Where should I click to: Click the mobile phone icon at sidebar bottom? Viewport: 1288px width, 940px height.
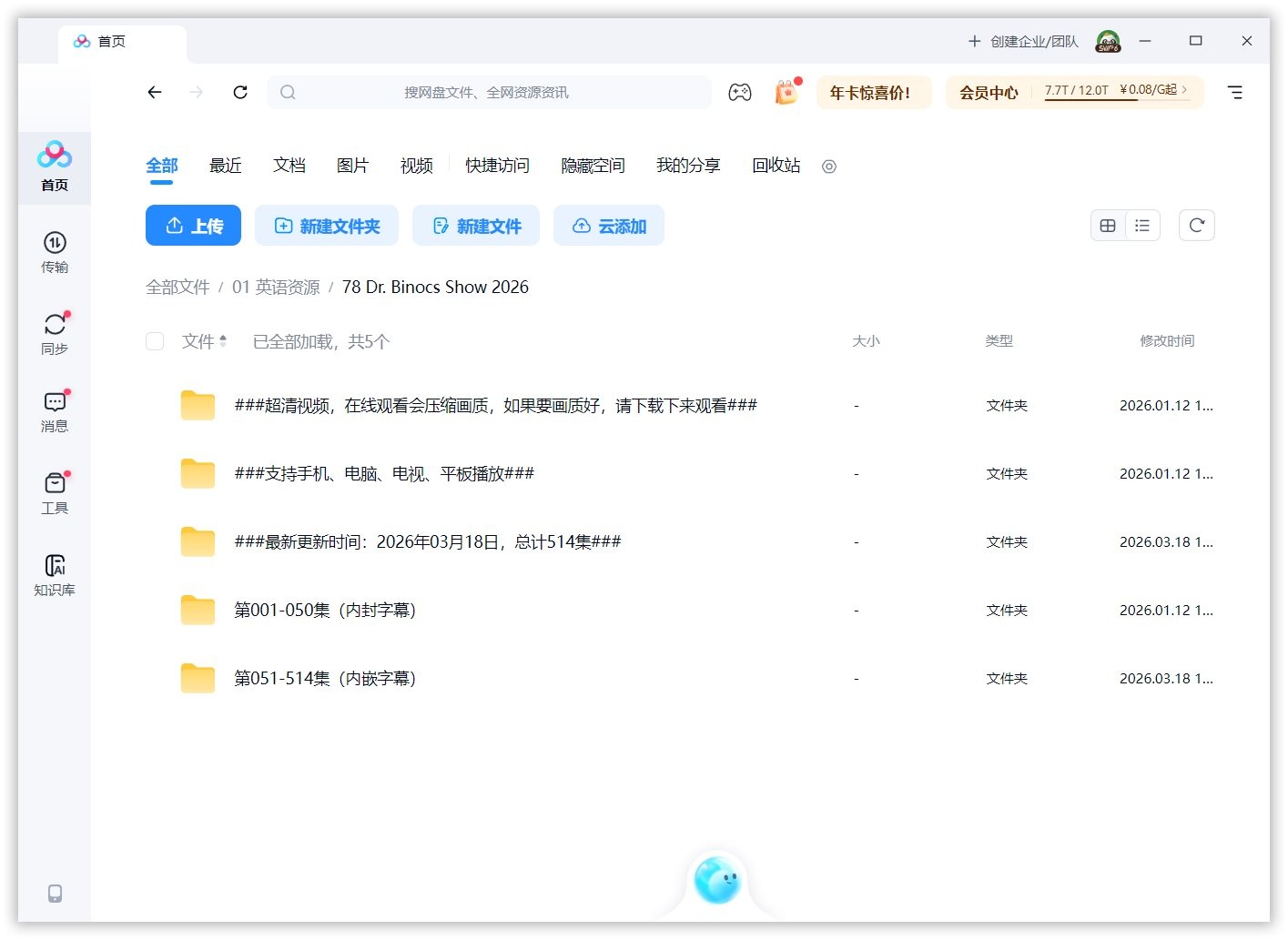click(55, 894)
